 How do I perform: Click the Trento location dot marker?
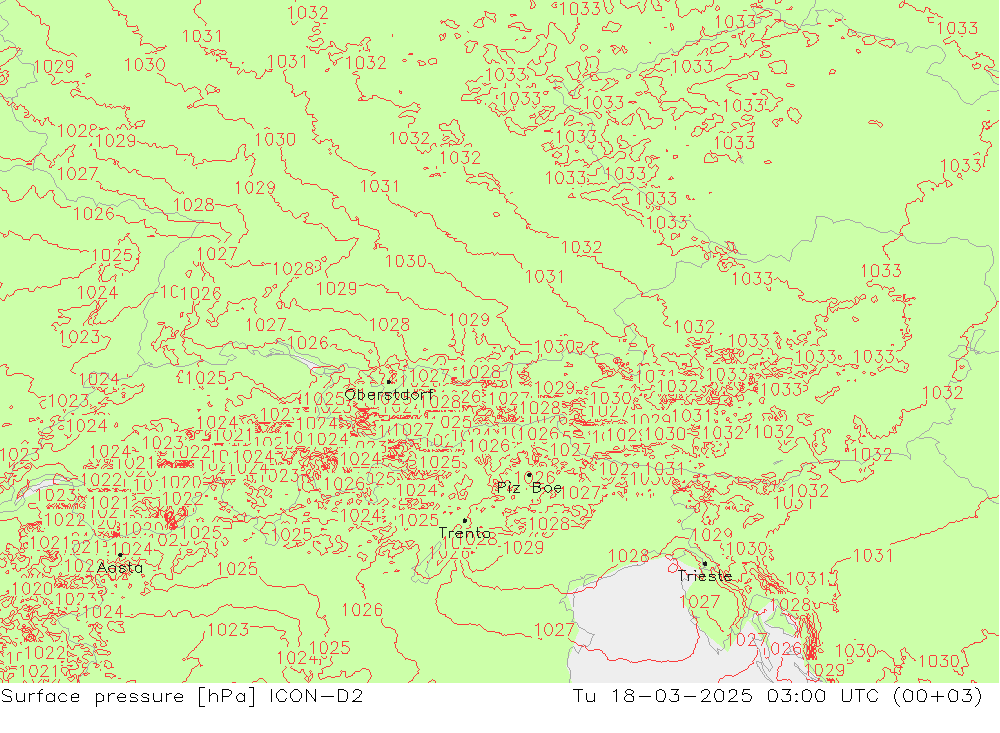(465, 521)
